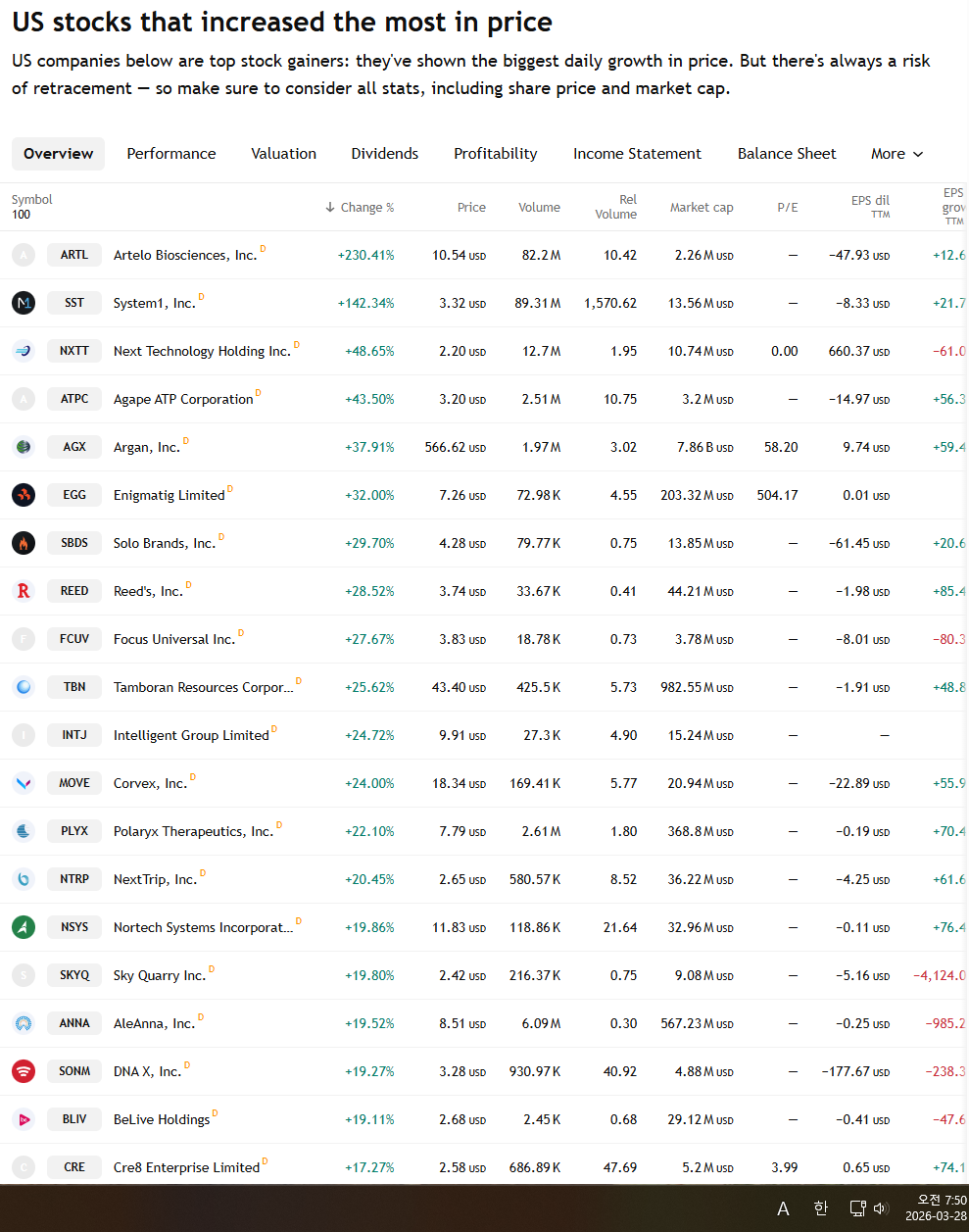Click the AGX ticker symbol button

(74, 447)
